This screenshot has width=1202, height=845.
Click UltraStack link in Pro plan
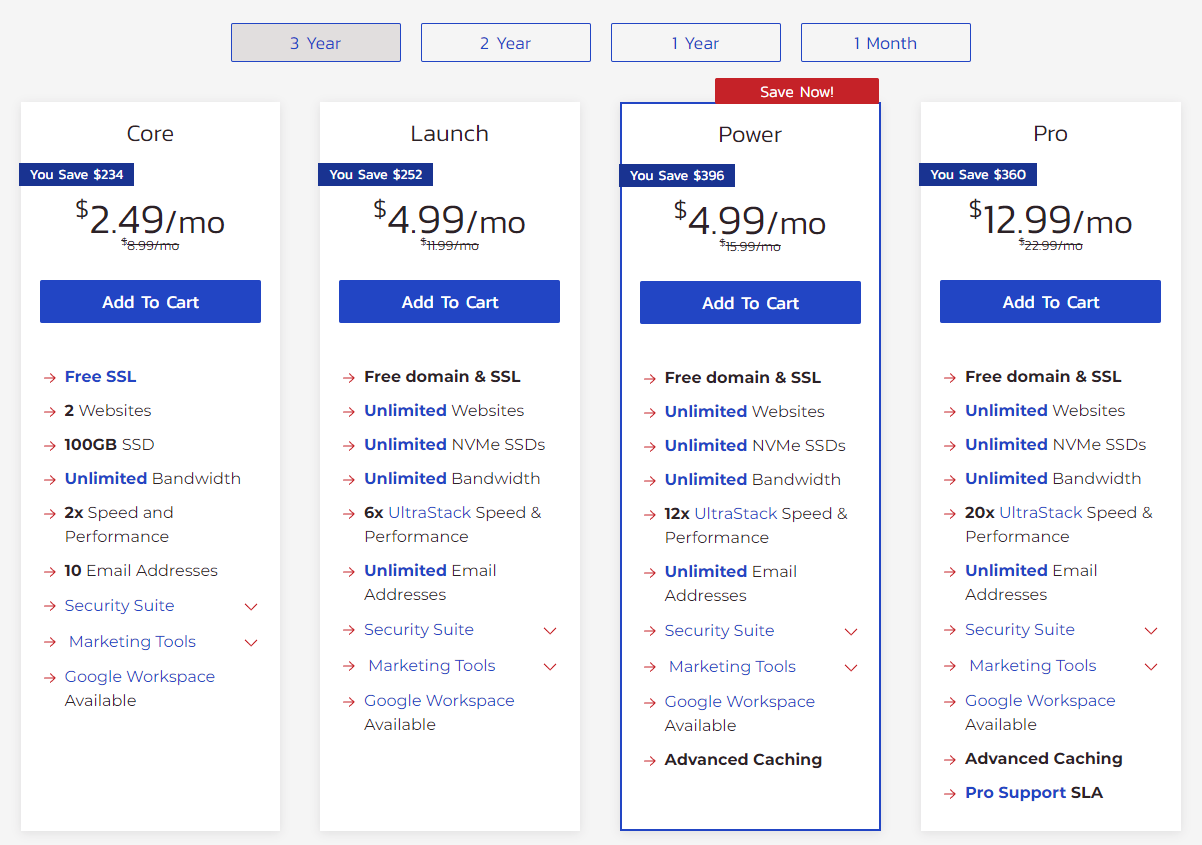point(1041,512)
